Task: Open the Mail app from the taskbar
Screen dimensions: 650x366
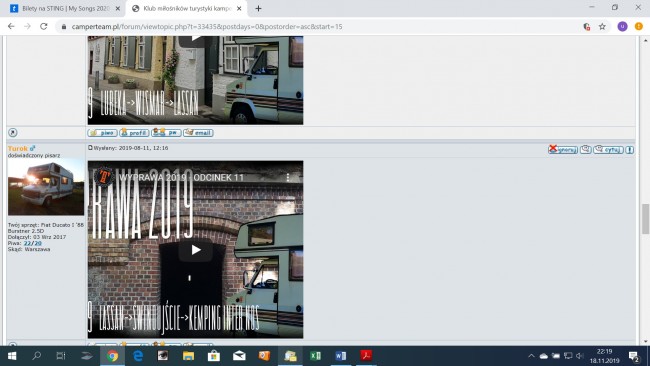Action: [x=239, y=356]
